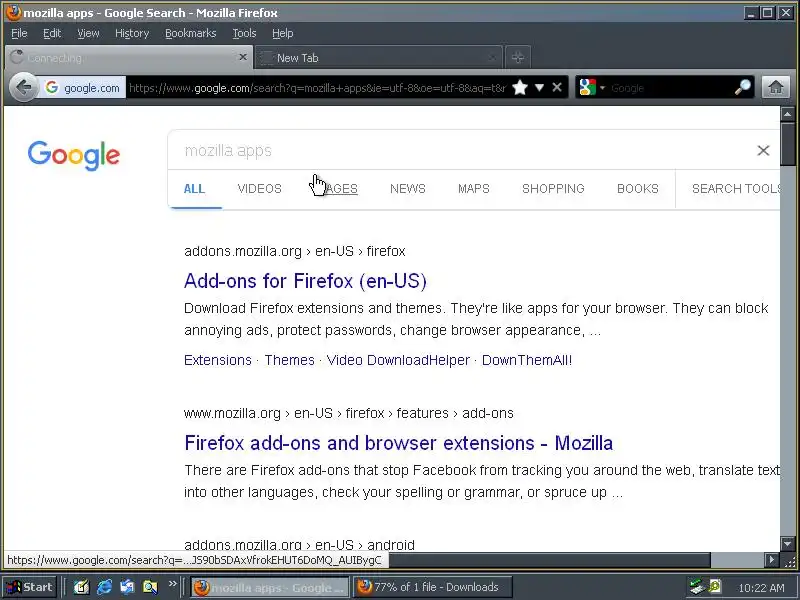
Task: Switch to MAPS results
Action: click(473, 189)
